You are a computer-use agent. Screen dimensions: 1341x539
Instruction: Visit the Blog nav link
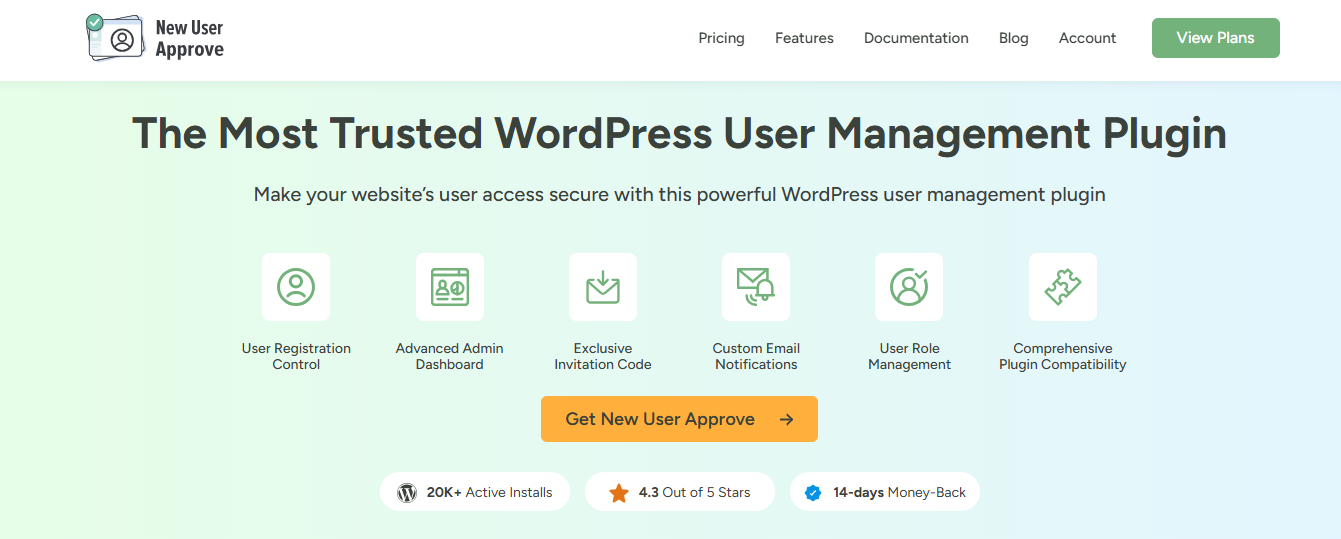(1013, 38)
